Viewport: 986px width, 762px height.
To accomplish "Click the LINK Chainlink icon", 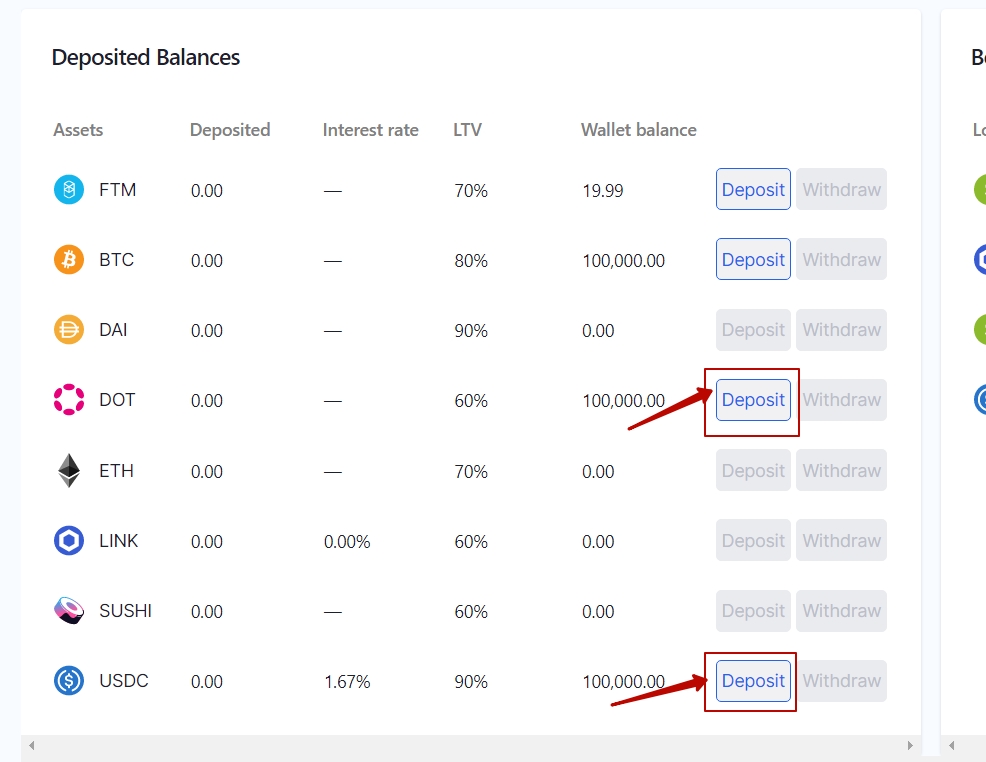I will coord(69,541).
